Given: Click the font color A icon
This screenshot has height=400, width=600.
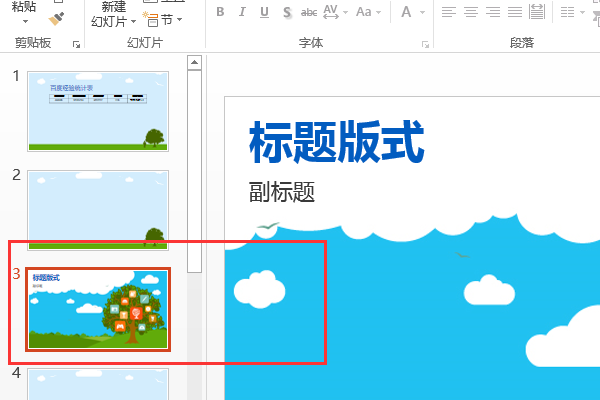Looking at the screenshot, I should pyautogui.click(x=406, y=12).
